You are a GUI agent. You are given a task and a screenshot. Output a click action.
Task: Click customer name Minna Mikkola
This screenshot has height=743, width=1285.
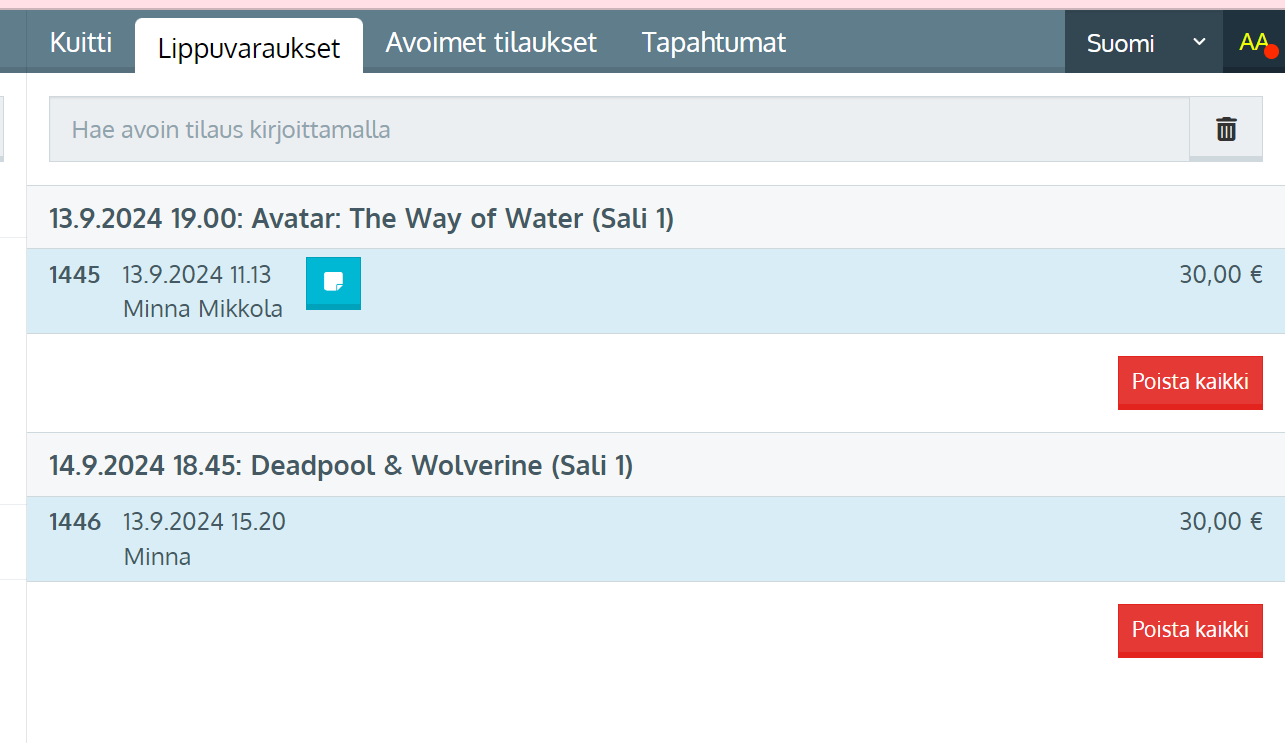point(203,309)
